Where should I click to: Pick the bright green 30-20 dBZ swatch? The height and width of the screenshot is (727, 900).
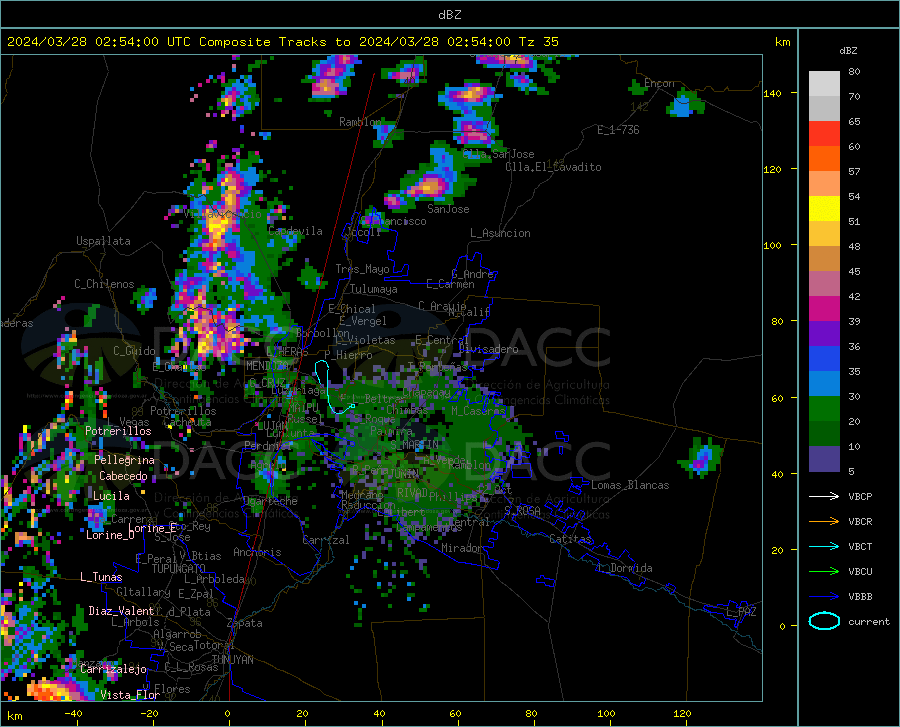[824, 409]
